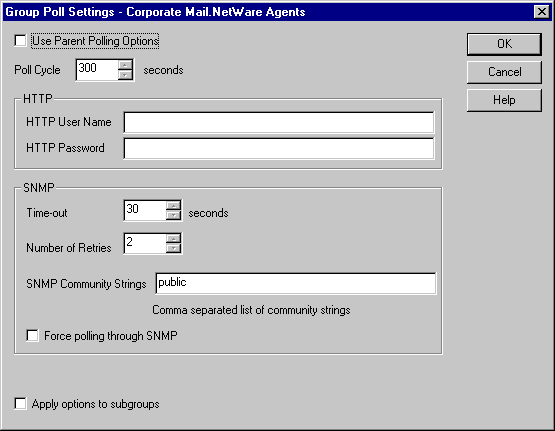Enable Use Parent Polling Options checkbox

pyautogui.click(x=21, y=41)
